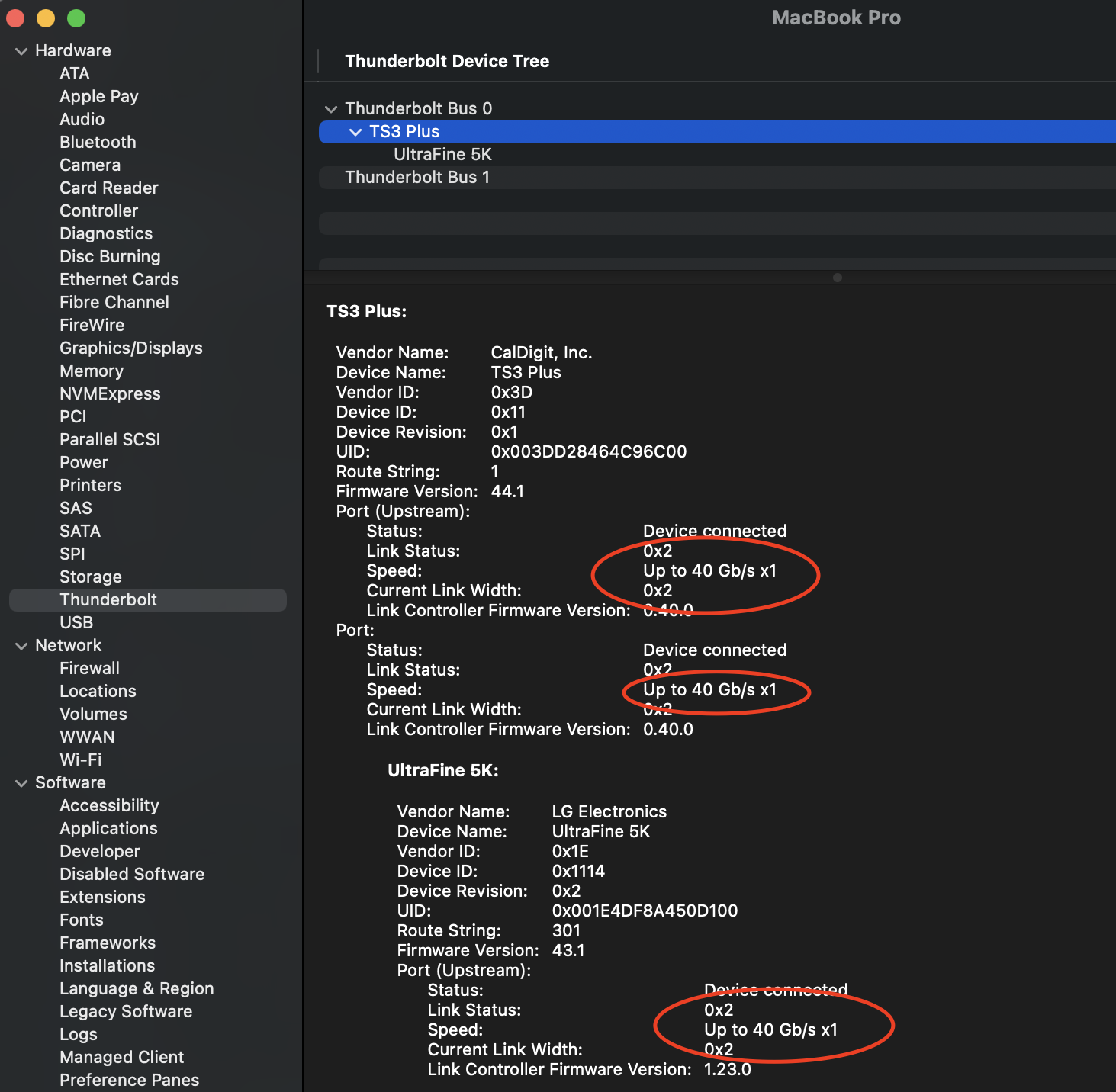Select UltraFine 5K device row

(x=717, y=155)
